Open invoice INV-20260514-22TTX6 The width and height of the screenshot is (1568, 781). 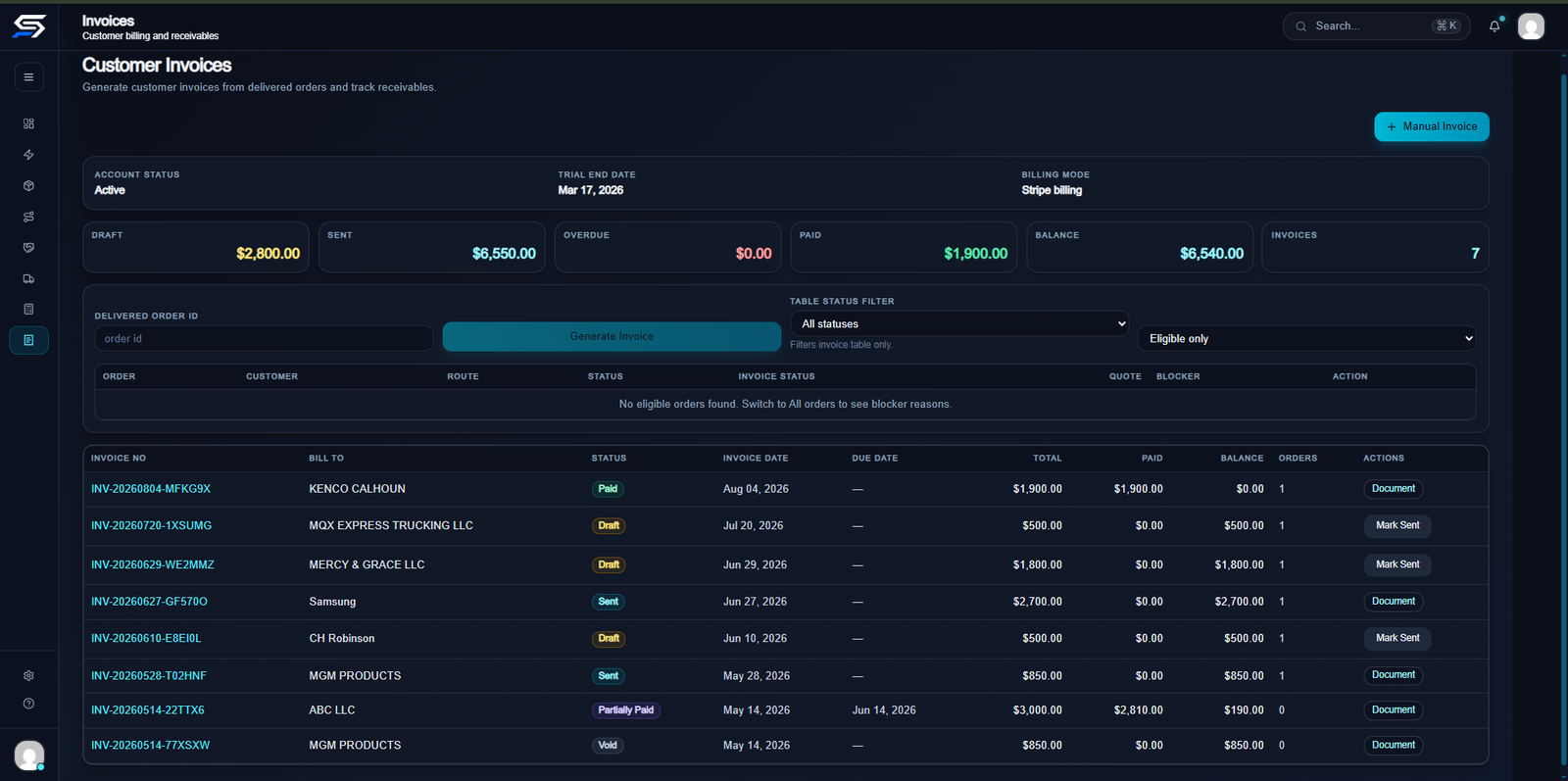[x=148, y=710]
